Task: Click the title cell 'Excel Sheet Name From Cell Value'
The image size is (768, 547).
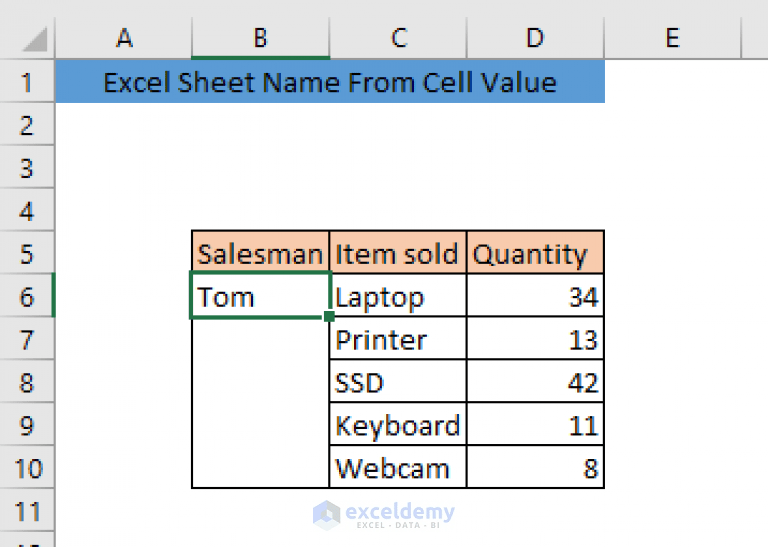Action: point(330,81)
